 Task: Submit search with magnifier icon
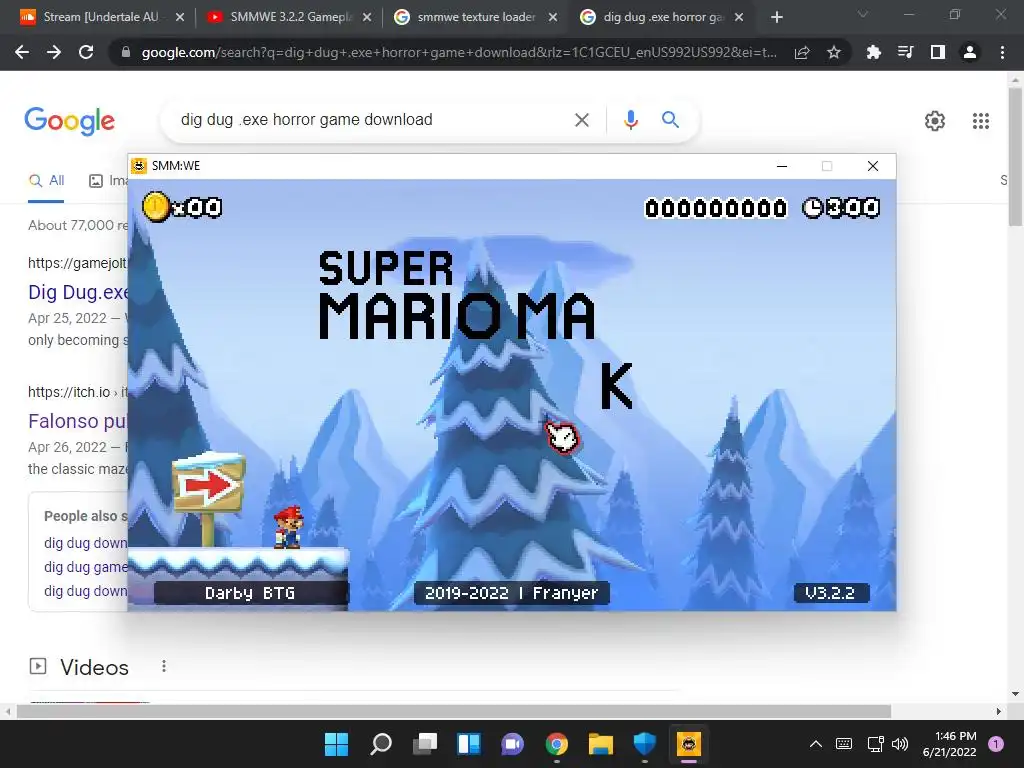tap(670, 120)
